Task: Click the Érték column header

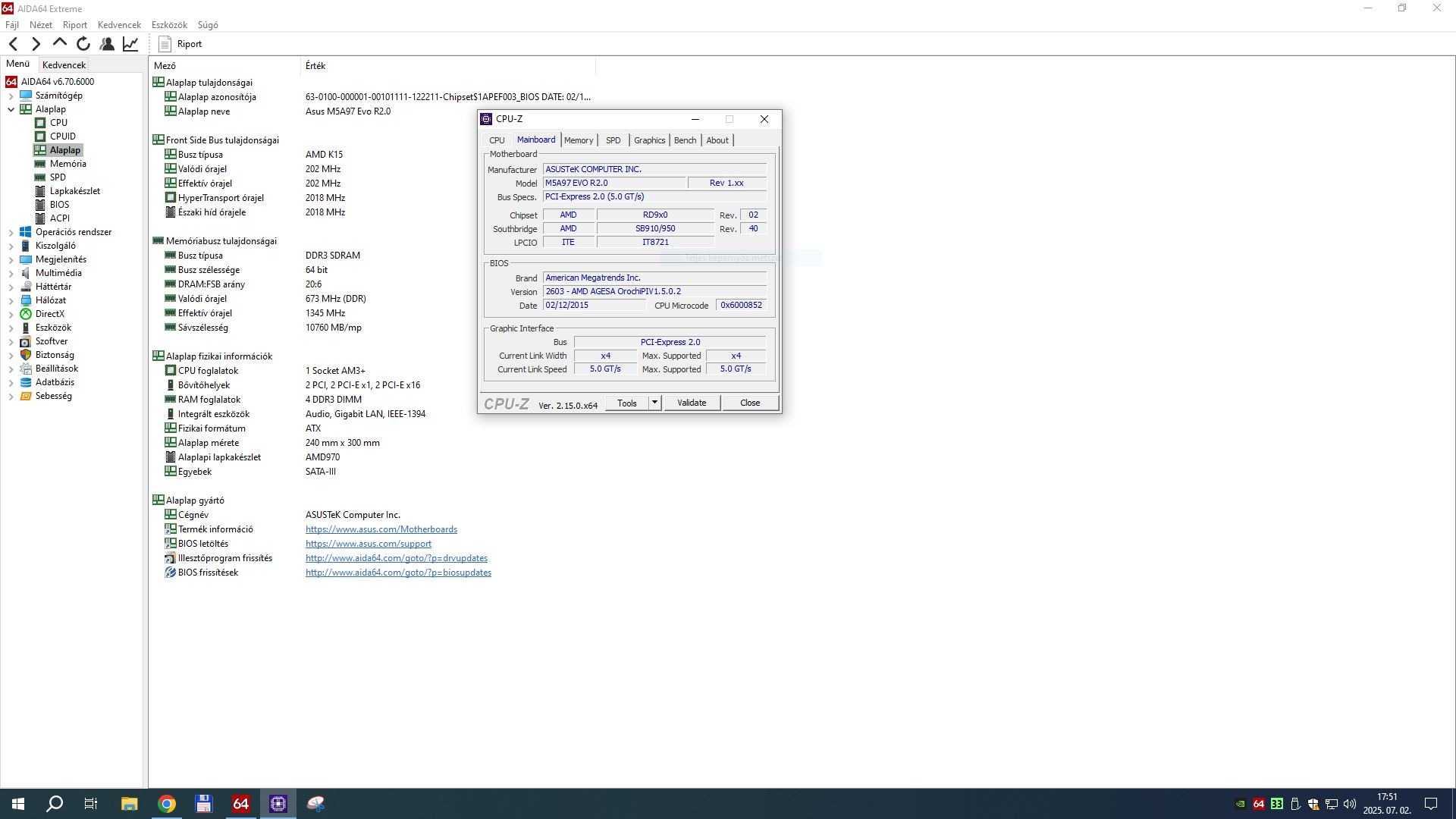Action: click(x=315, y=66)
